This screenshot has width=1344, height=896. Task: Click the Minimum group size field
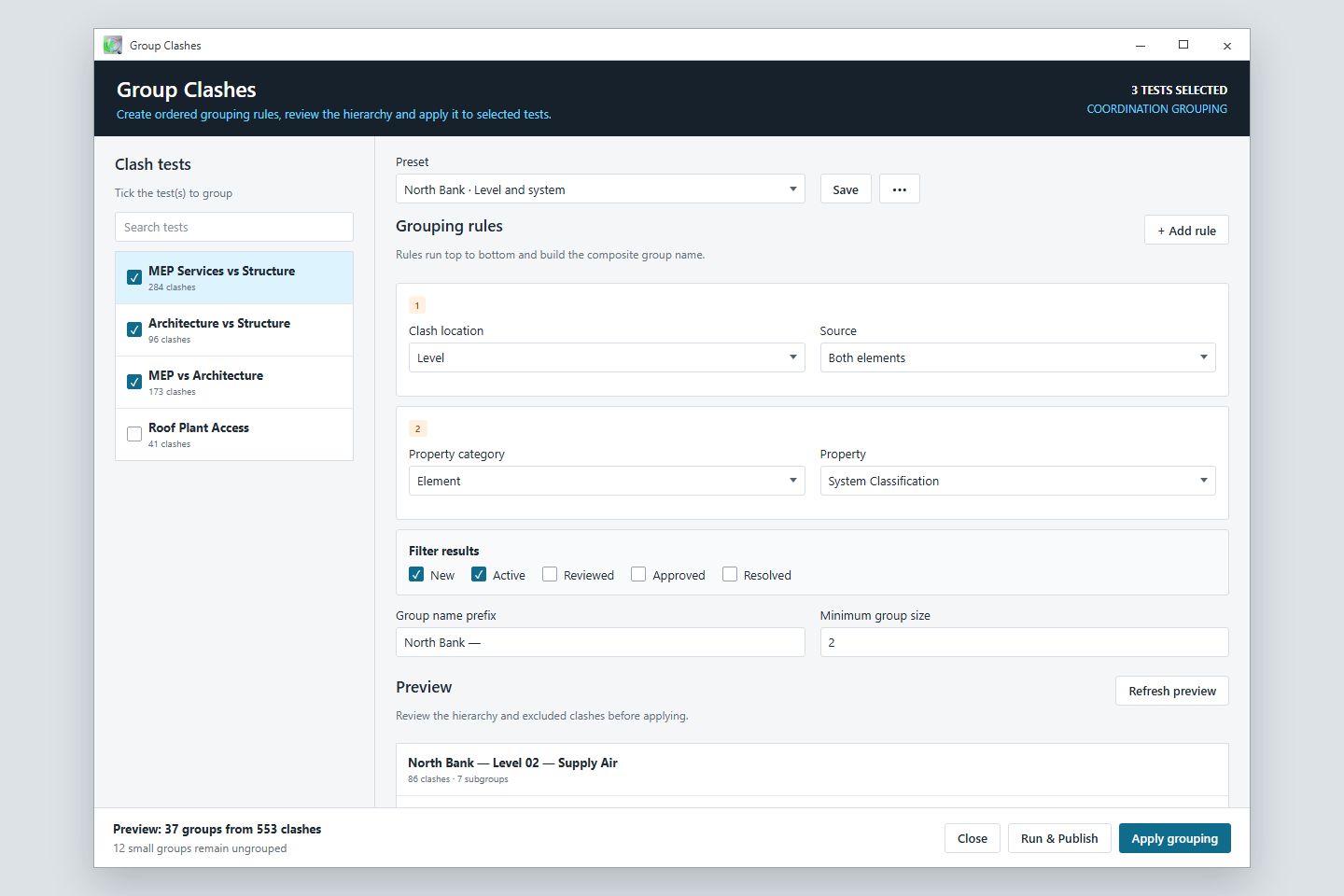pos(1024,642)
